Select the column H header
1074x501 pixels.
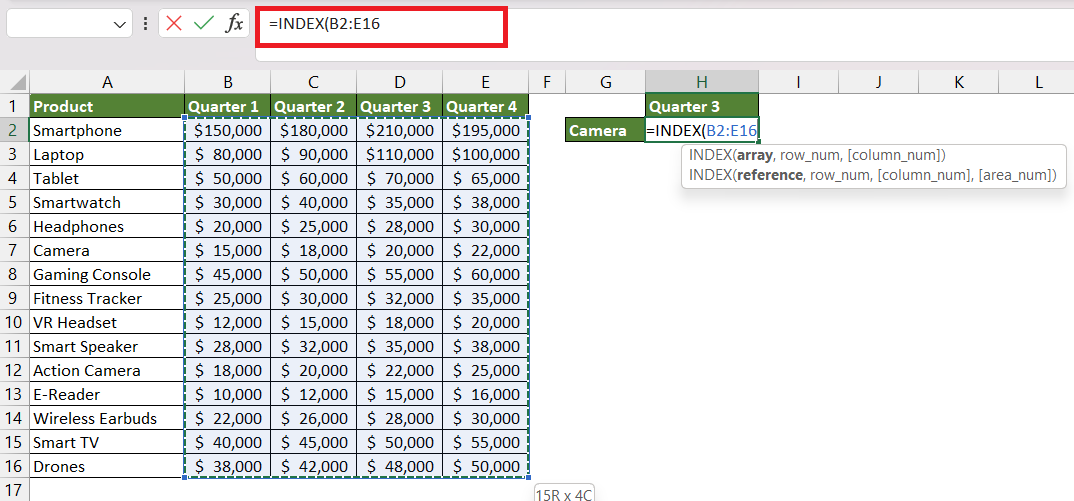coord(701,82)
